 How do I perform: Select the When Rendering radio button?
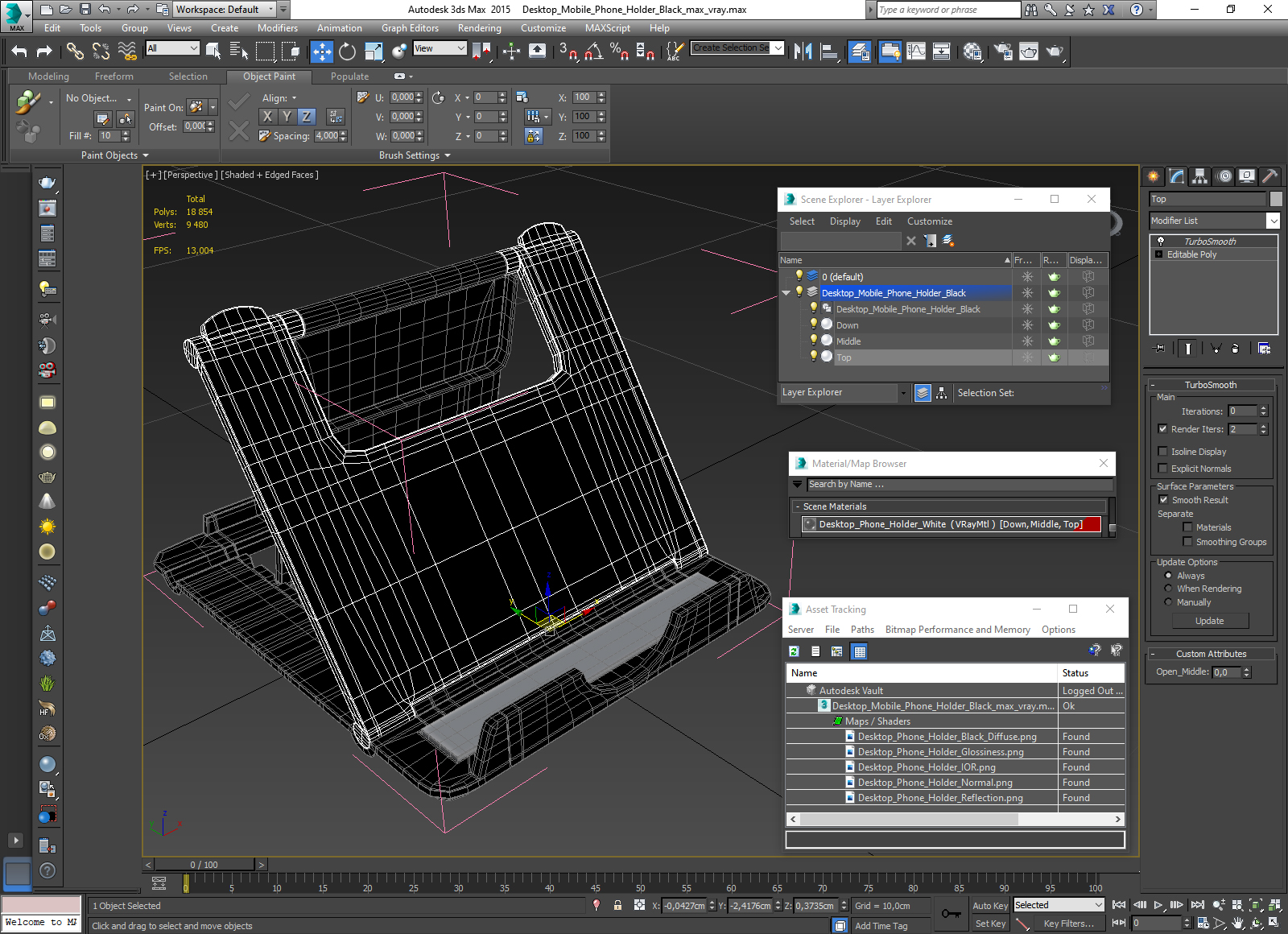pyautogui.click(x=1168, y=589)
